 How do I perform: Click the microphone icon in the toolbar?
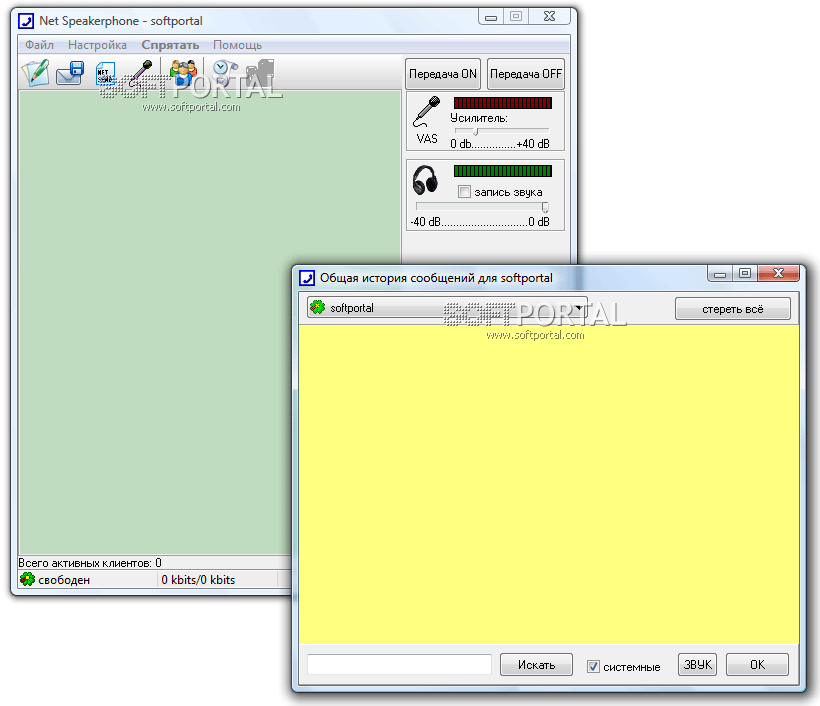click(140, 73)
